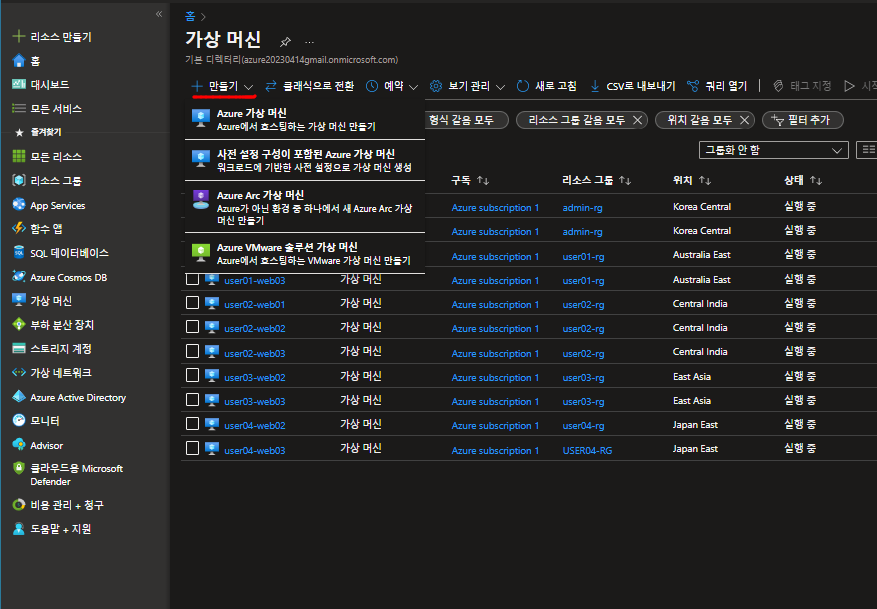Click the 필터 추가 button
Screen dimensions: 877x609
click(803, 120)
